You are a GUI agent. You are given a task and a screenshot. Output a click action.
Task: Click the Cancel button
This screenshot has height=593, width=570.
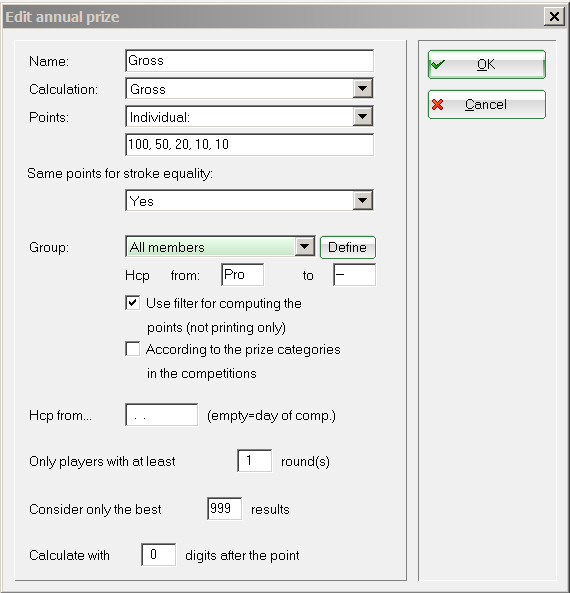coord(487,104)
